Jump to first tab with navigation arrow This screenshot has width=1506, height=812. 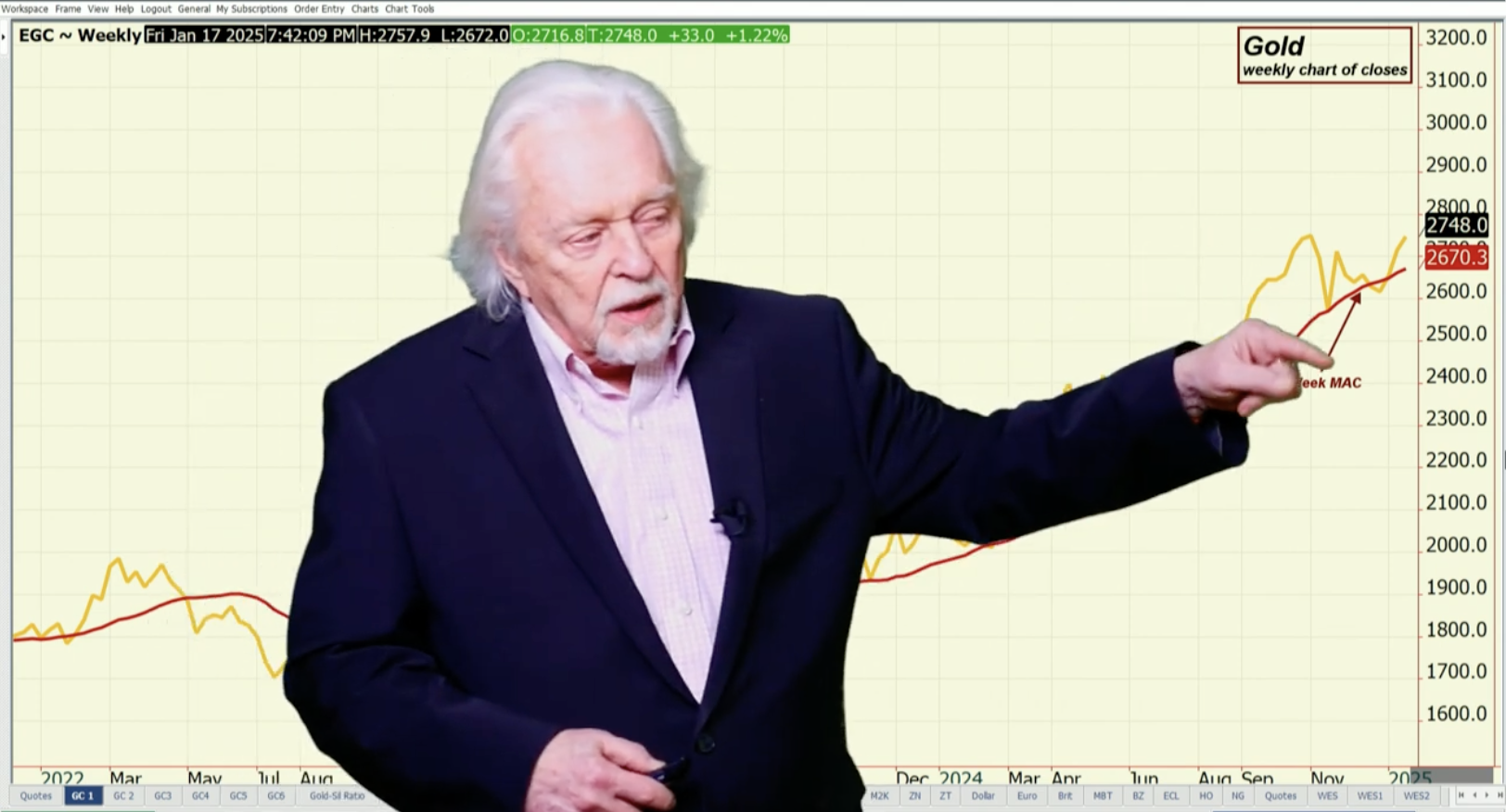[1461, 795]
